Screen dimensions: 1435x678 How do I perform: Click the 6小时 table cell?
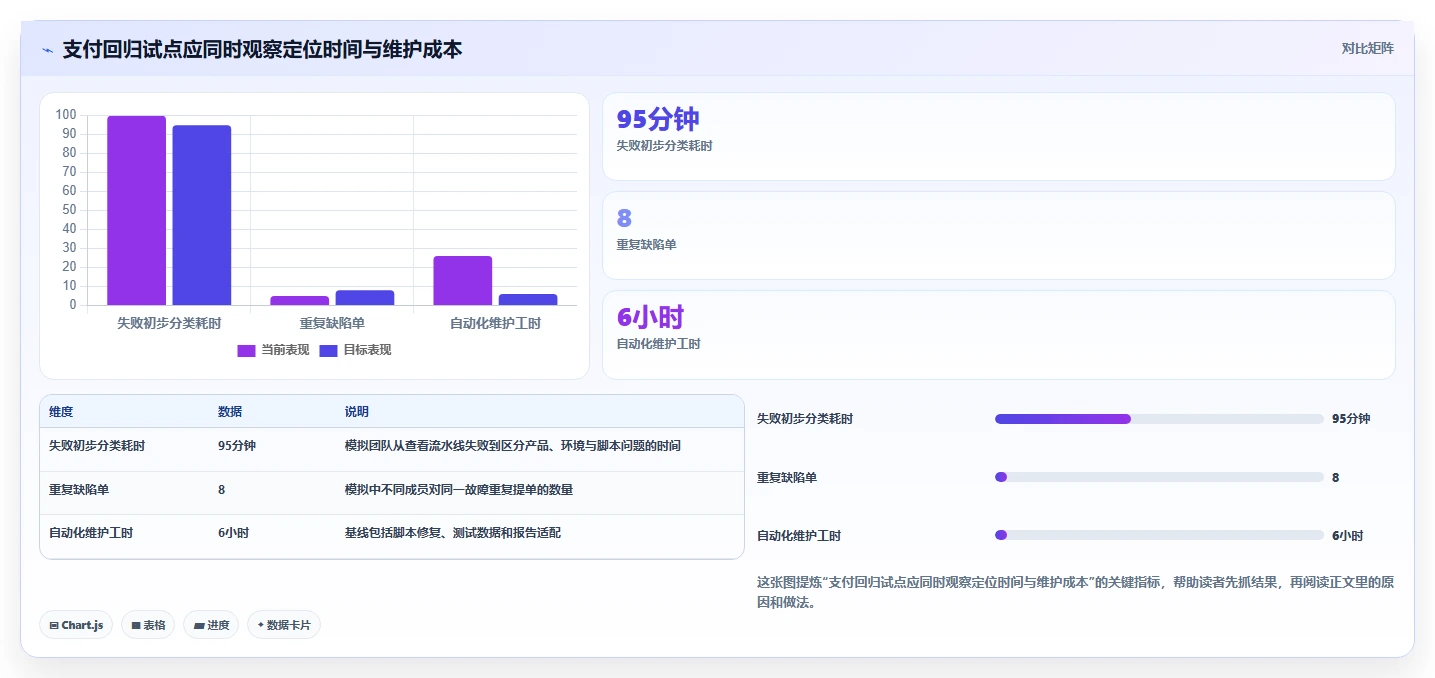[x=234, y=533]
